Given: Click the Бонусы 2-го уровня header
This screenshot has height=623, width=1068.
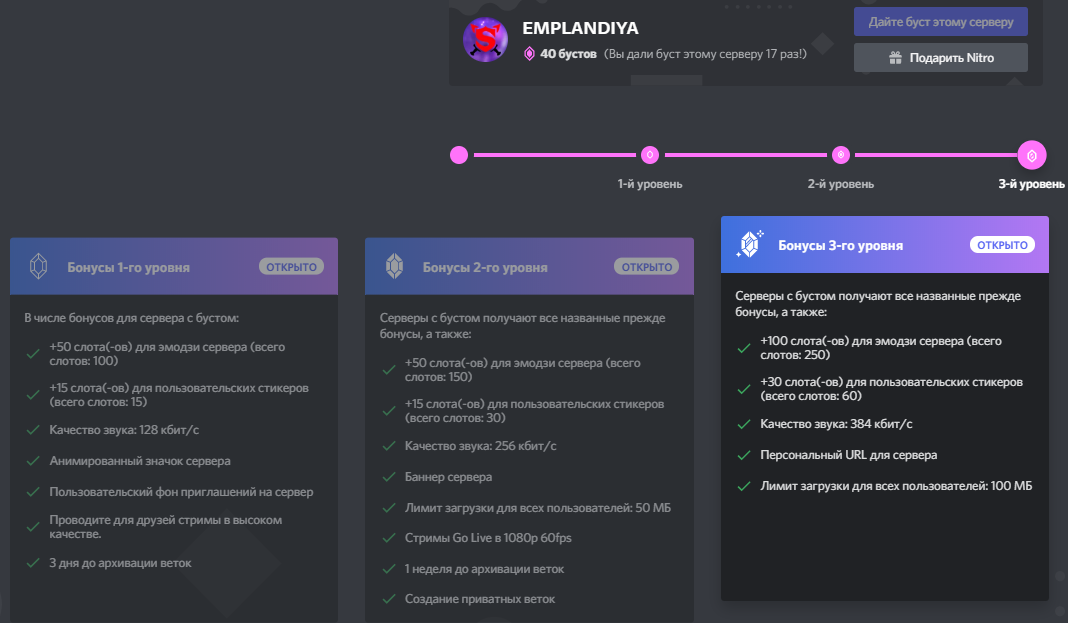Looking at the screenshot, I should [x=485, y=268].
